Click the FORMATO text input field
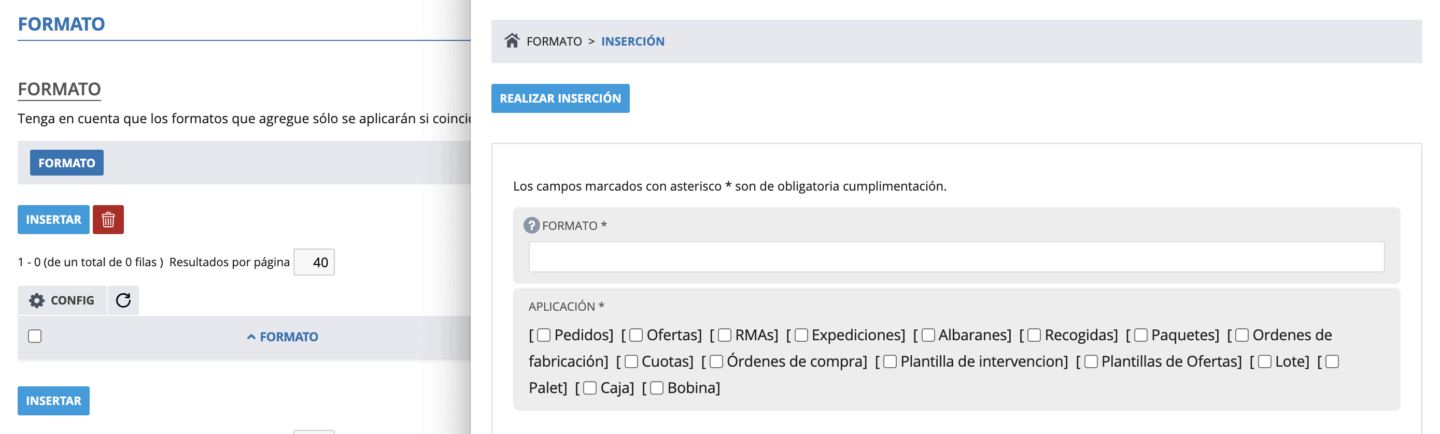Viewport: 1440px width, 434px height. click(956, 257)
